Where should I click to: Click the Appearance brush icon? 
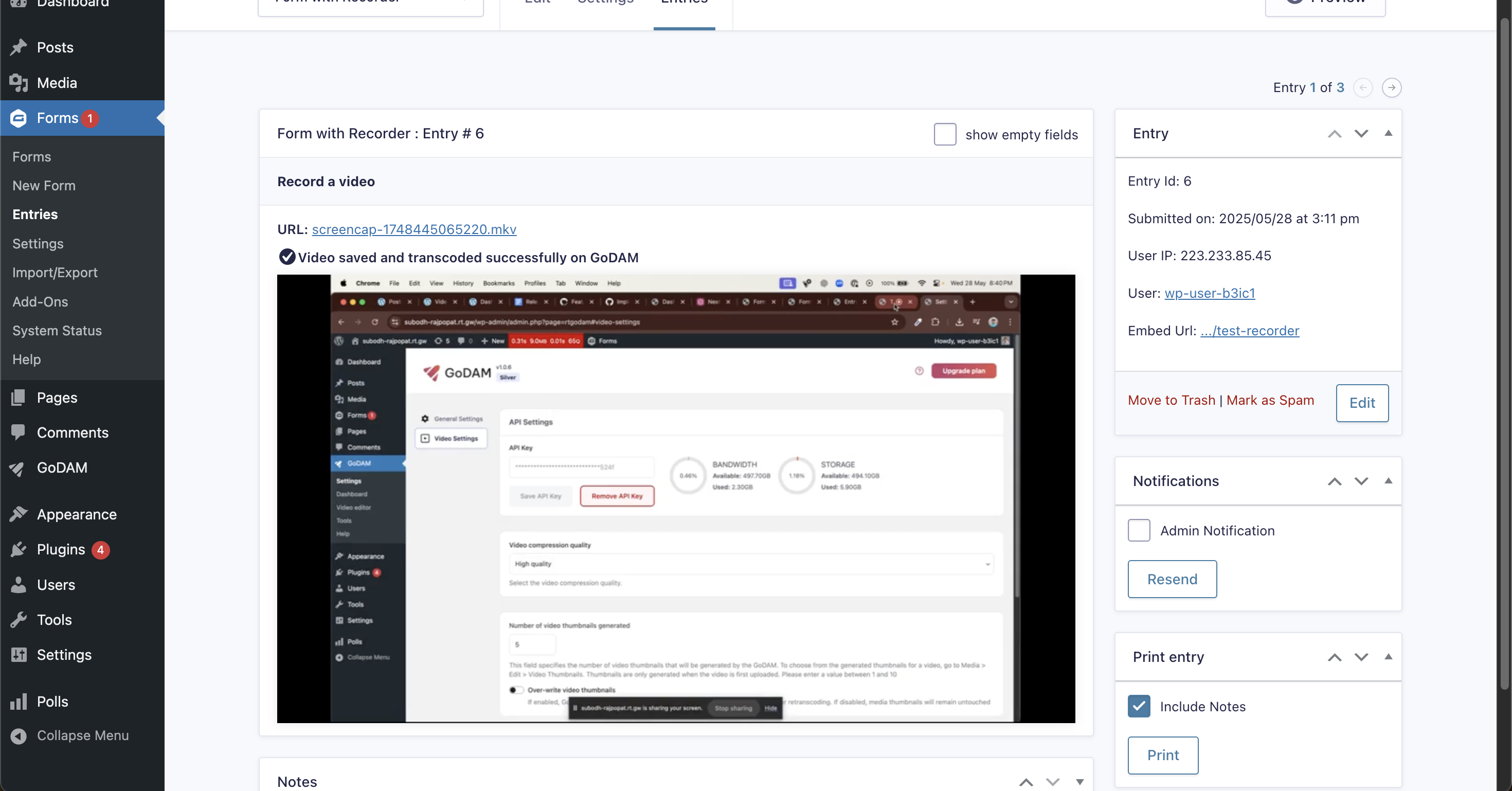pyautogui.click(x=19, y=514)
